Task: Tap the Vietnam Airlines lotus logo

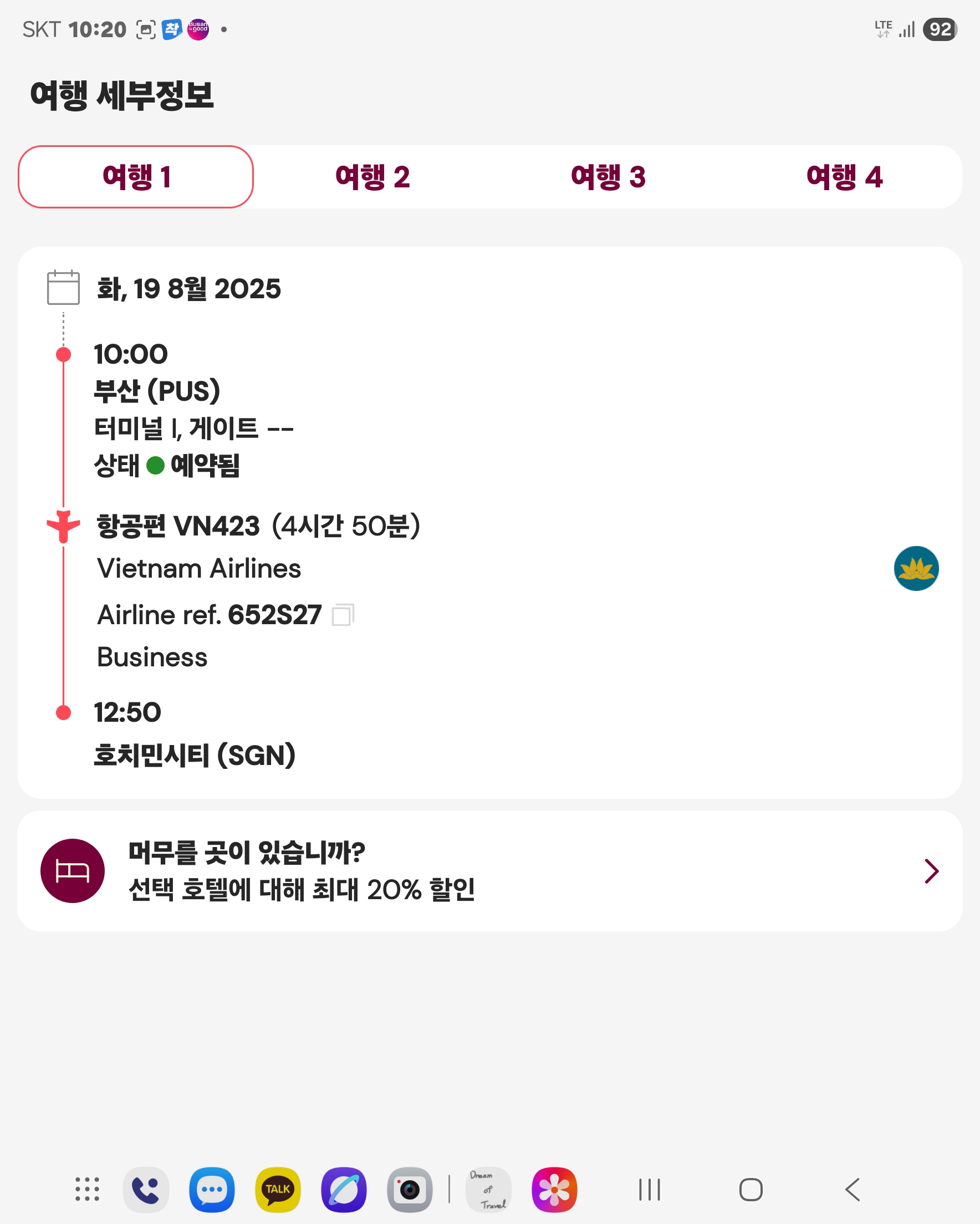Action: click(x=915, y=568)
